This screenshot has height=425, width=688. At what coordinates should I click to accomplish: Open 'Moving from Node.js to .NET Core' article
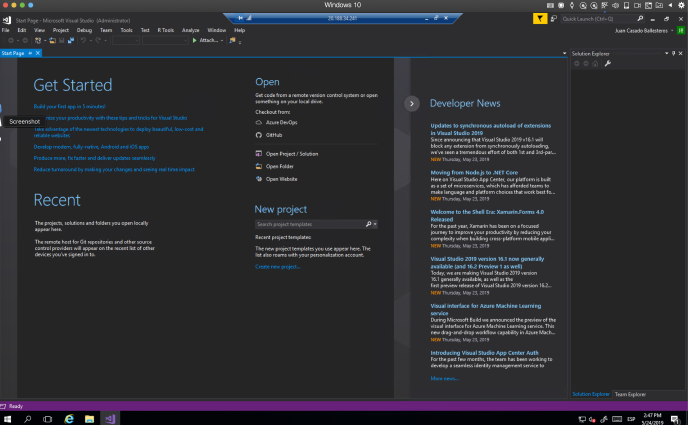point(474,173)
